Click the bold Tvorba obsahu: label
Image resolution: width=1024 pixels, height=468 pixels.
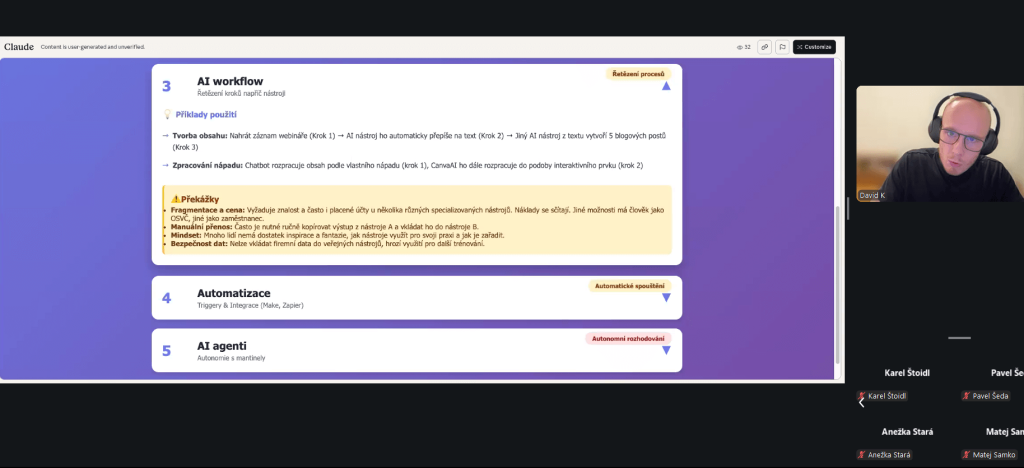coord(200,136)
